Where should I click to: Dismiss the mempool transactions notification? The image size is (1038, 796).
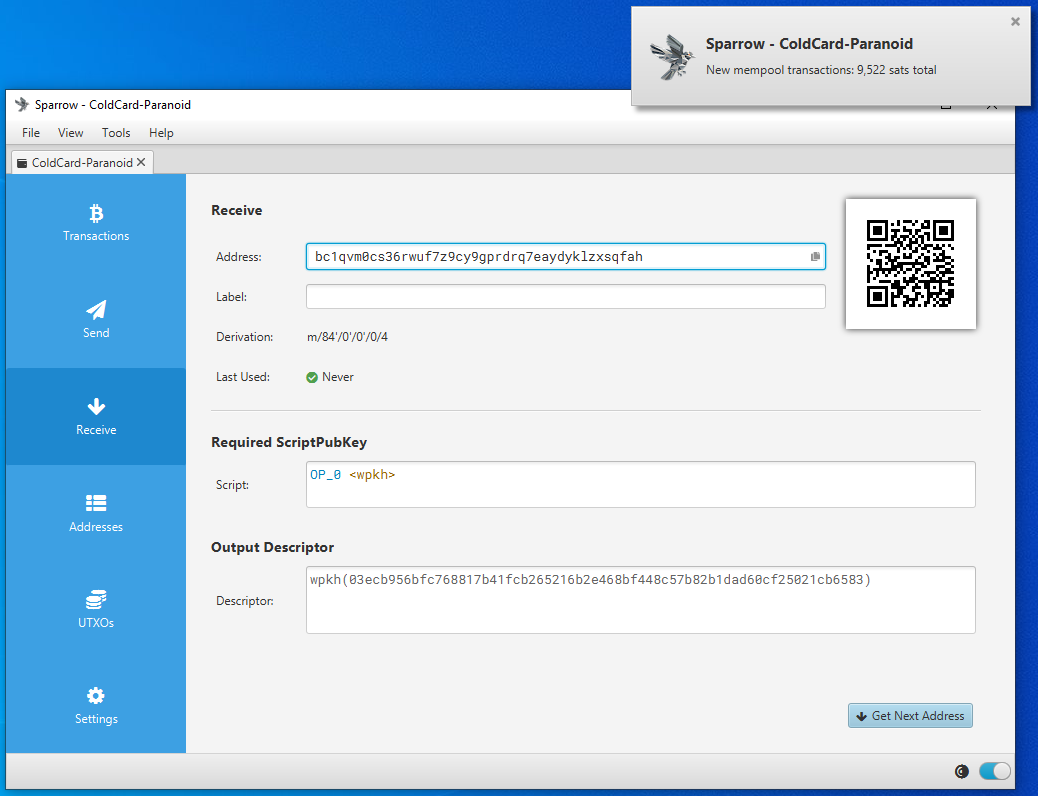(x=1015, y=22)
